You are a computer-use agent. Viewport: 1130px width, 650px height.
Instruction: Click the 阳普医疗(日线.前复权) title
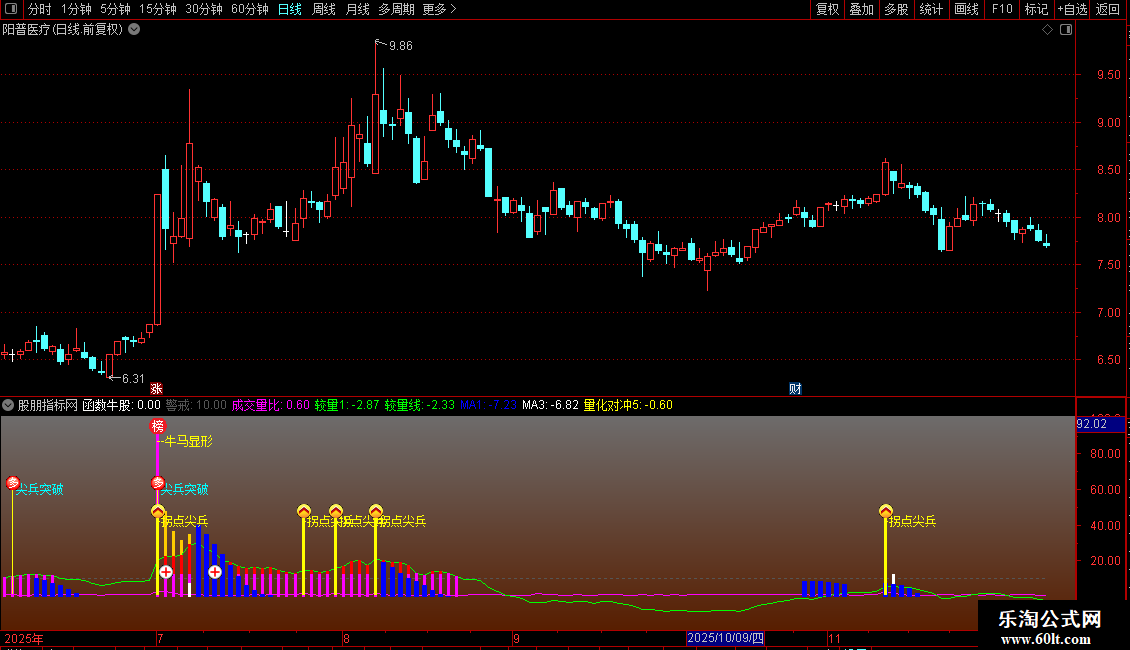[63, 30]
